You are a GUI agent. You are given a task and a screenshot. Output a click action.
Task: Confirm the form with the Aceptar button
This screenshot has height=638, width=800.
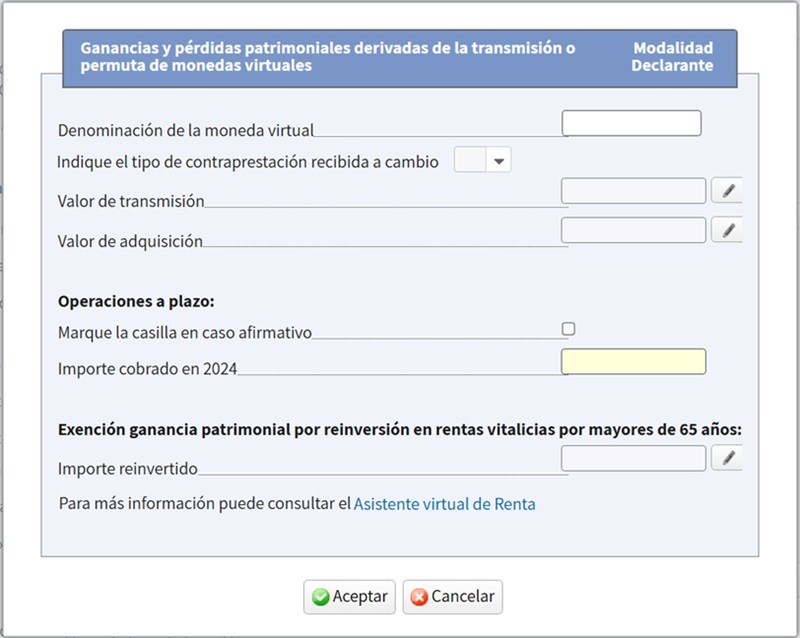pyautogui.click(x=349, y=597)
